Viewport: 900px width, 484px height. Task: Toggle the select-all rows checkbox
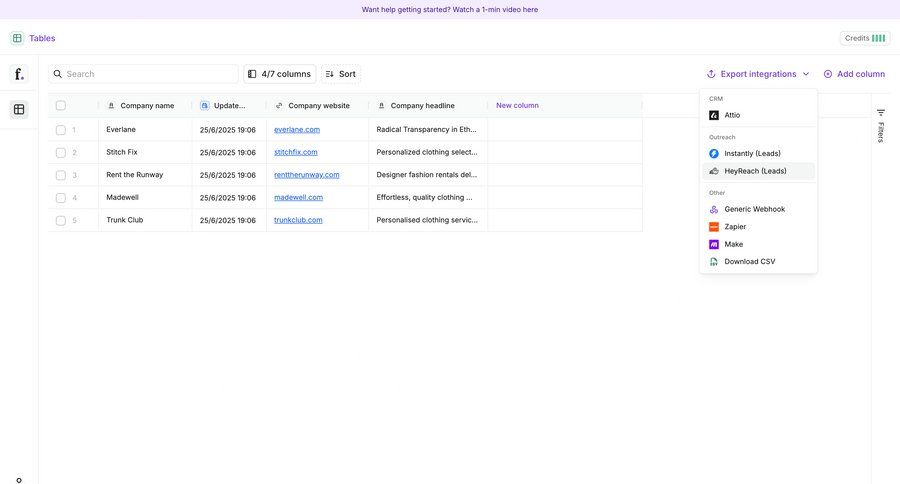61,106
